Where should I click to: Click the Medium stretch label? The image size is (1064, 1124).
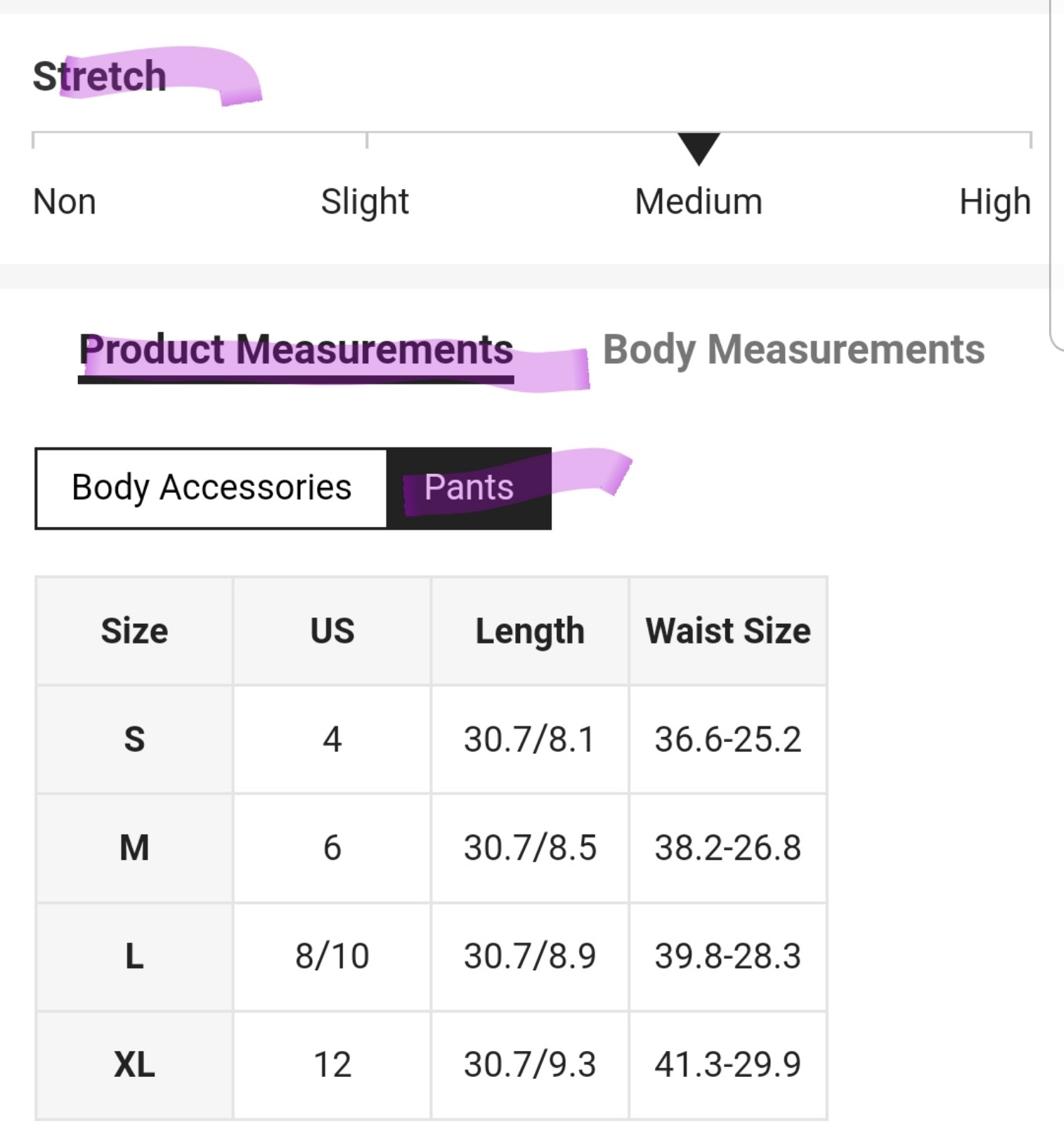tap(699, 202)
